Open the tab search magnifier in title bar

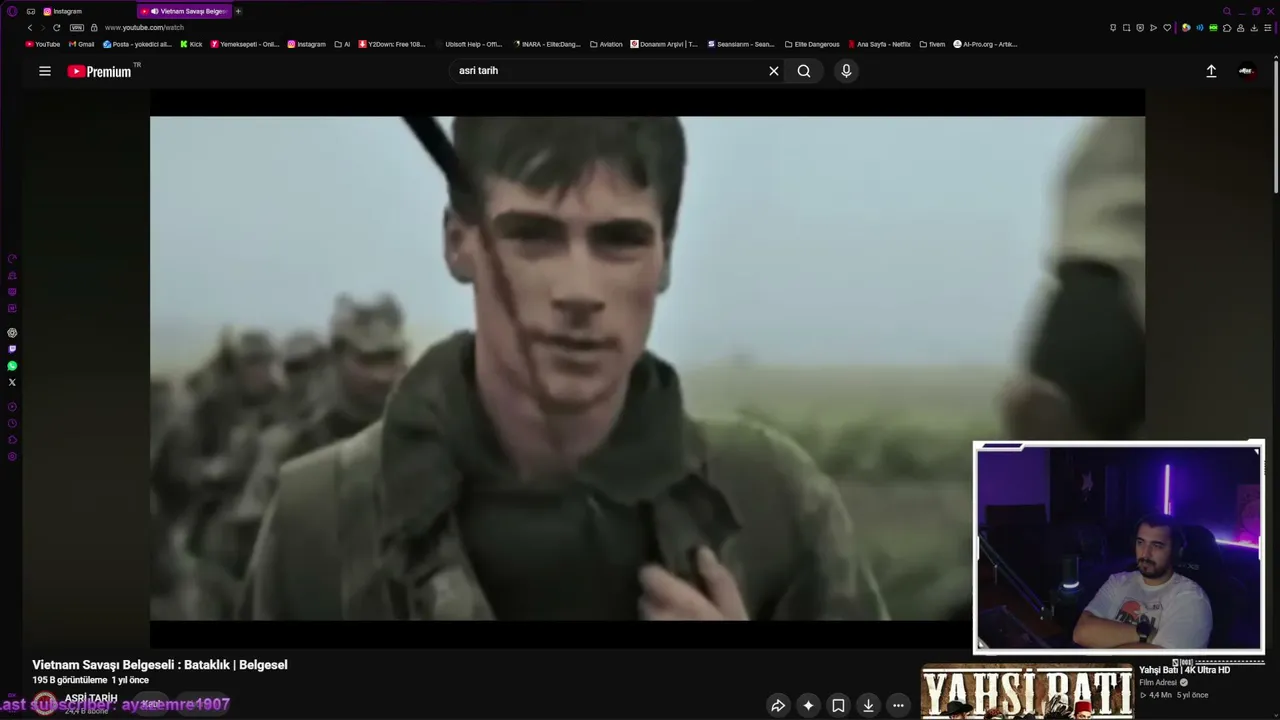[x=1227, y=11]
